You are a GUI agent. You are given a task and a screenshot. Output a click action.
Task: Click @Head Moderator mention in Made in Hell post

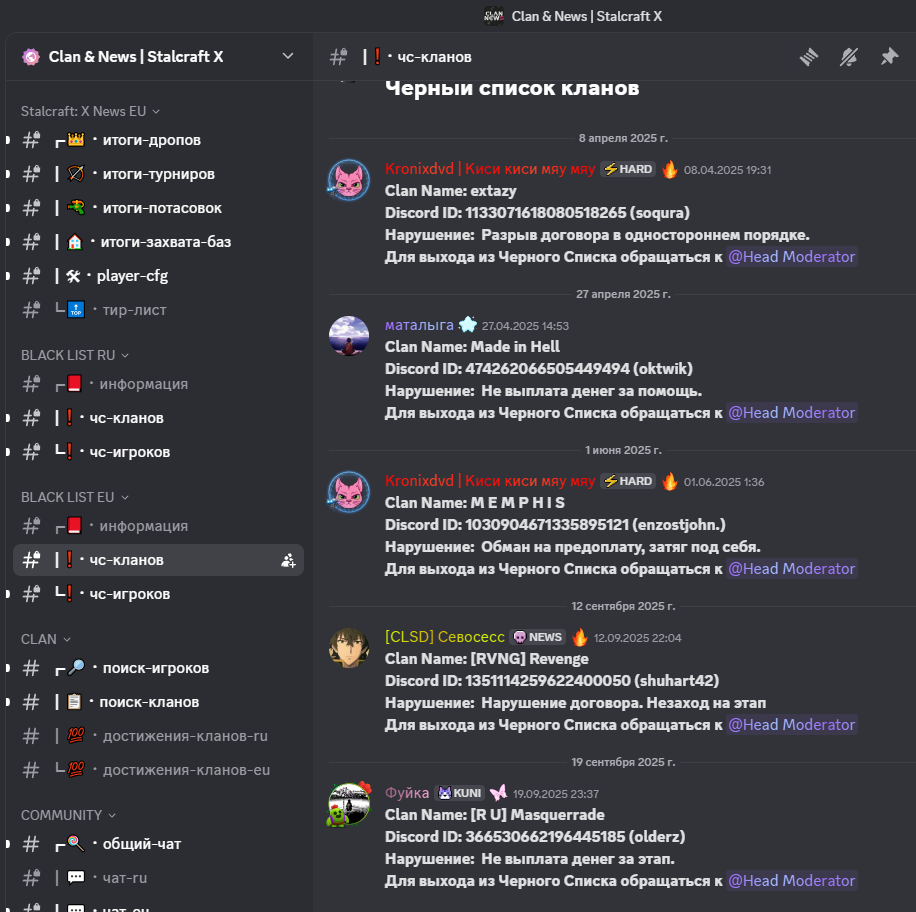tap(792, 413)
